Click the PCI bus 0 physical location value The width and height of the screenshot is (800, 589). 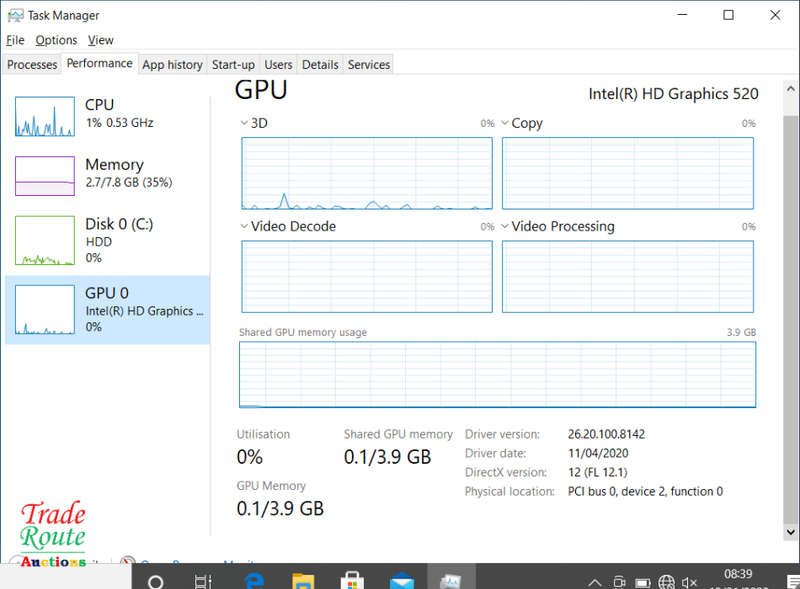(645, 492)
